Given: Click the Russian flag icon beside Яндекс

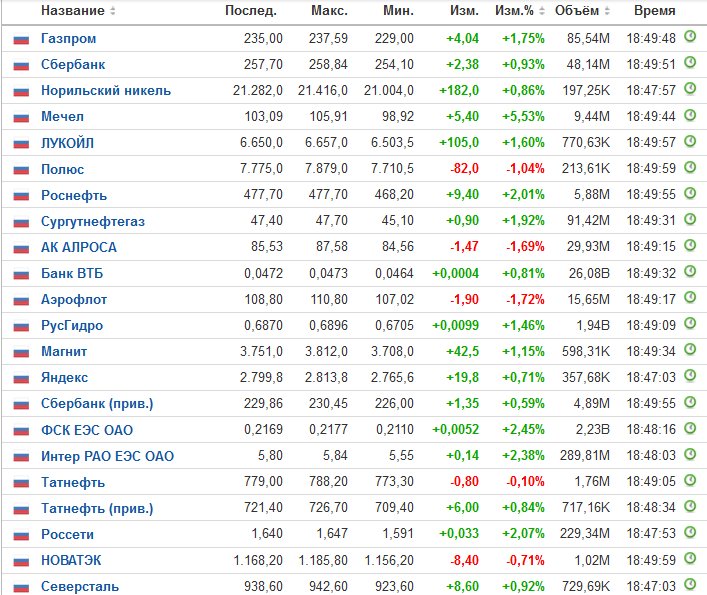Looking at the screenshot, I should coord(21,379).
